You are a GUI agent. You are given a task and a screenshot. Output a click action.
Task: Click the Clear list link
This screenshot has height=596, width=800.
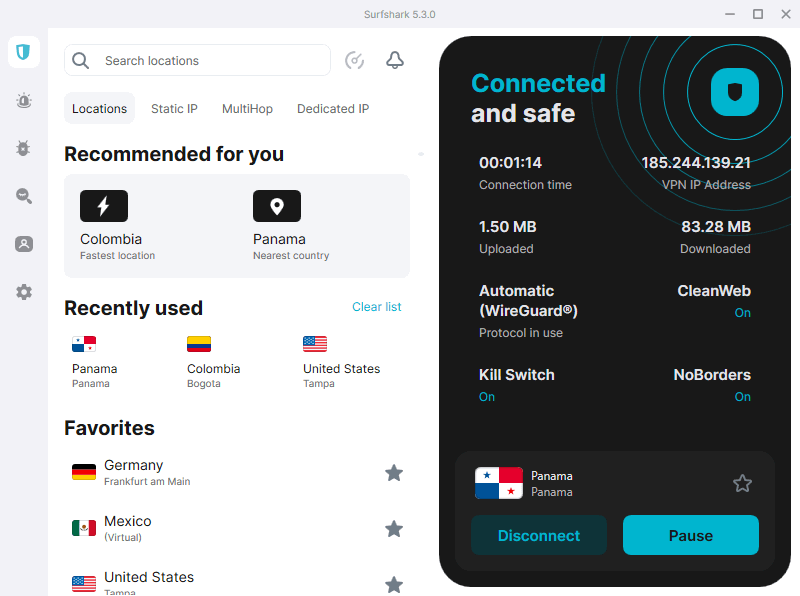(x=377, y=307)
